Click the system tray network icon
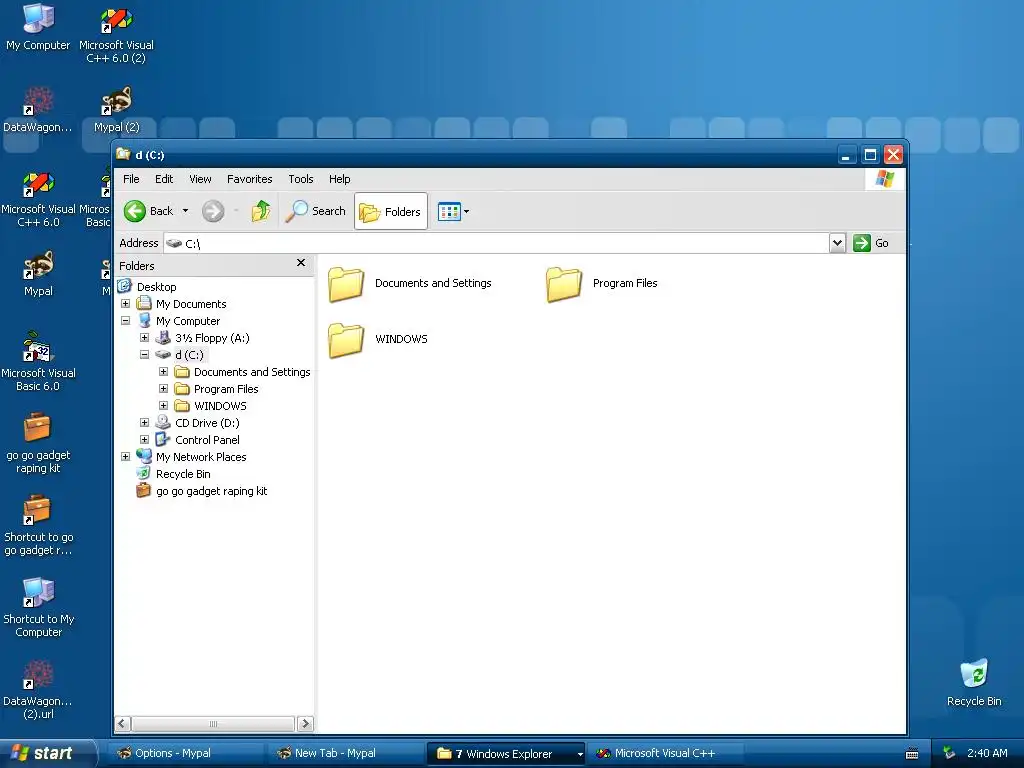 click(949, 753)
